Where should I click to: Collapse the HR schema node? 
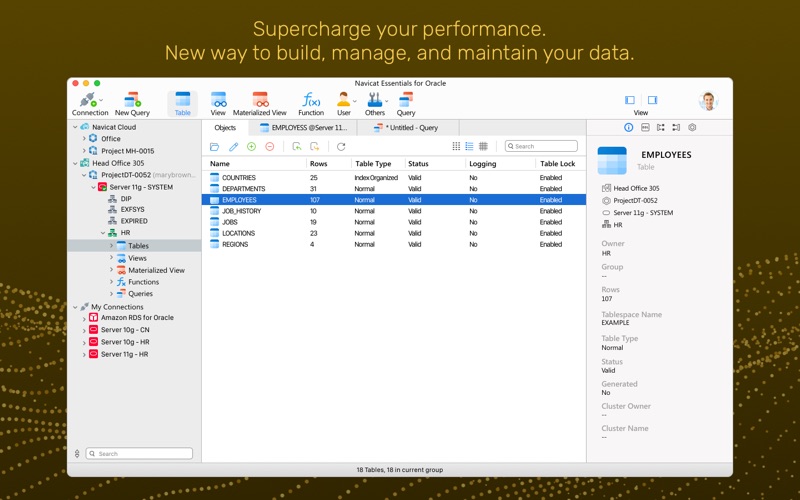click(x=103, y=233)
